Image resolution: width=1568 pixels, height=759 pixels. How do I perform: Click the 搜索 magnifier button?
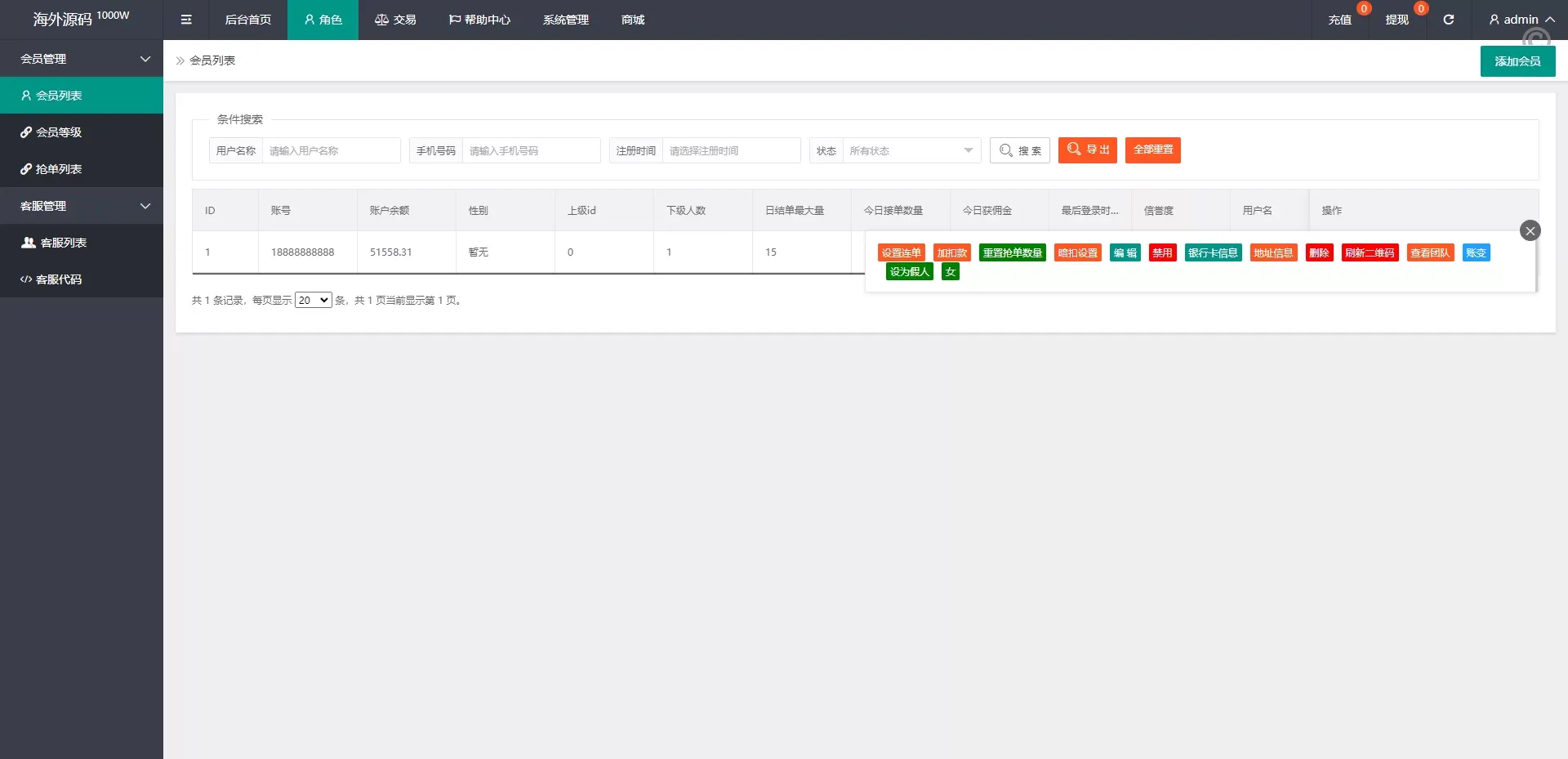pyautogui.click(x=1019, y=150)
